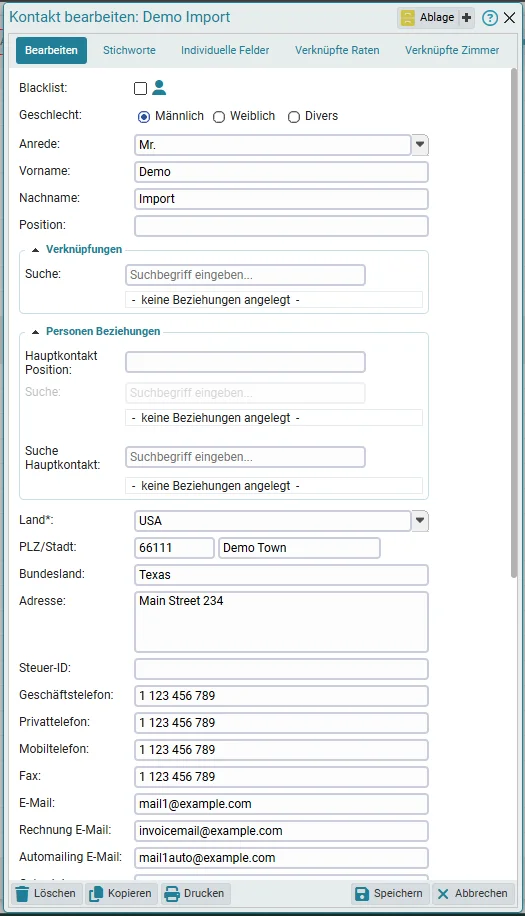This screenshot has height=916, width=525.
Task: Open the Verknüpfte Zimmer tab
Action: (452, 50)
